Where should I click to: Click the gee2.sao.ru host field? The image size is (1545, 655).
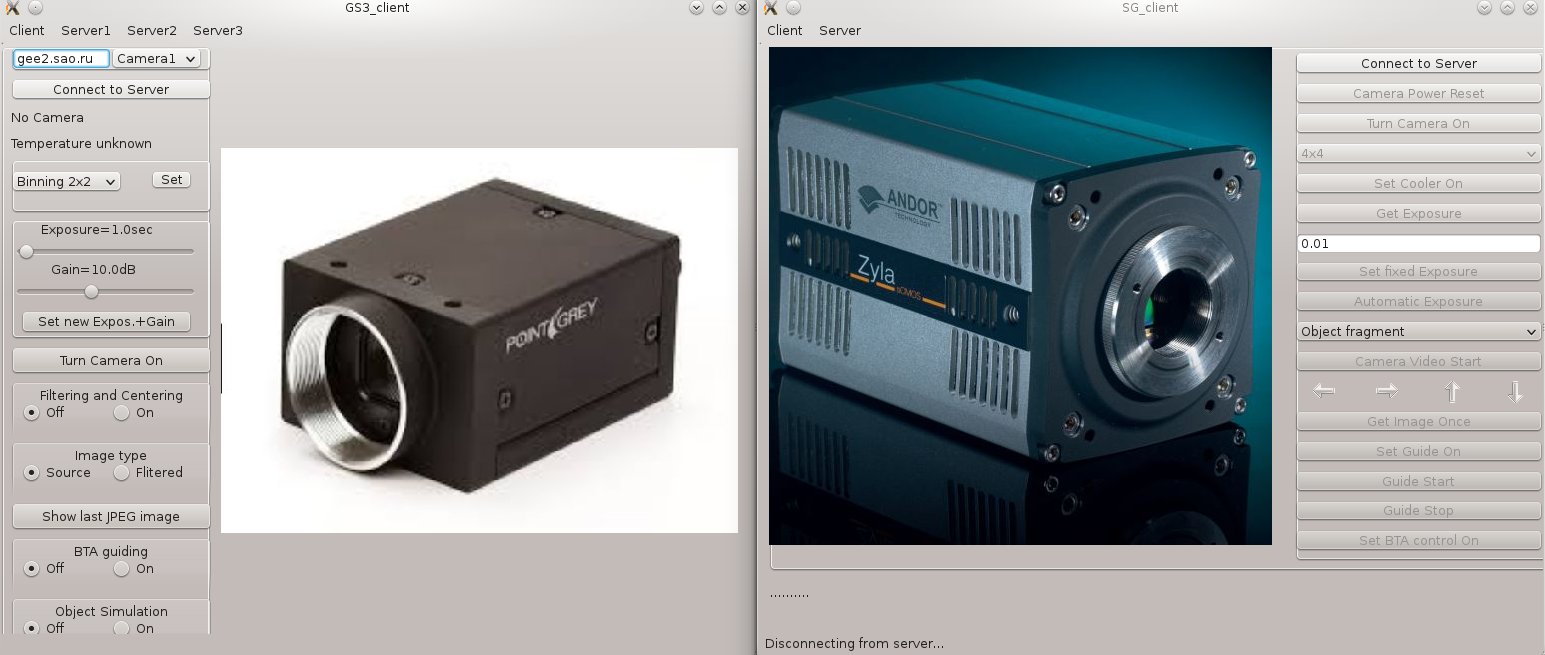pyautogui.click(x=61, y=58)
